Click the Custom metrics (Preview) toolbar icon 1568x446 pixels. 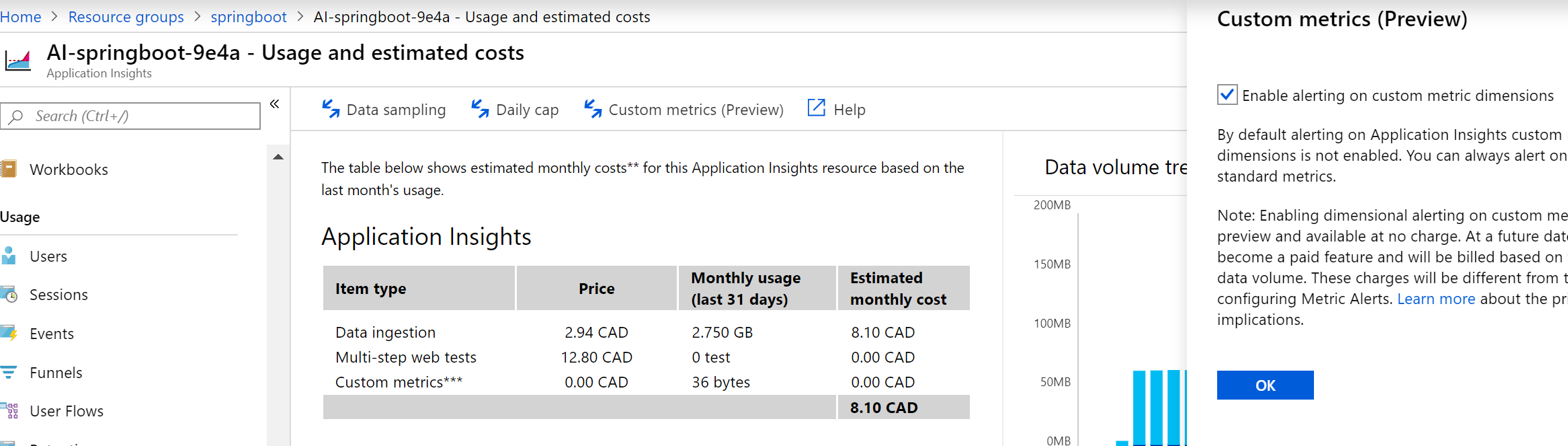593,109
